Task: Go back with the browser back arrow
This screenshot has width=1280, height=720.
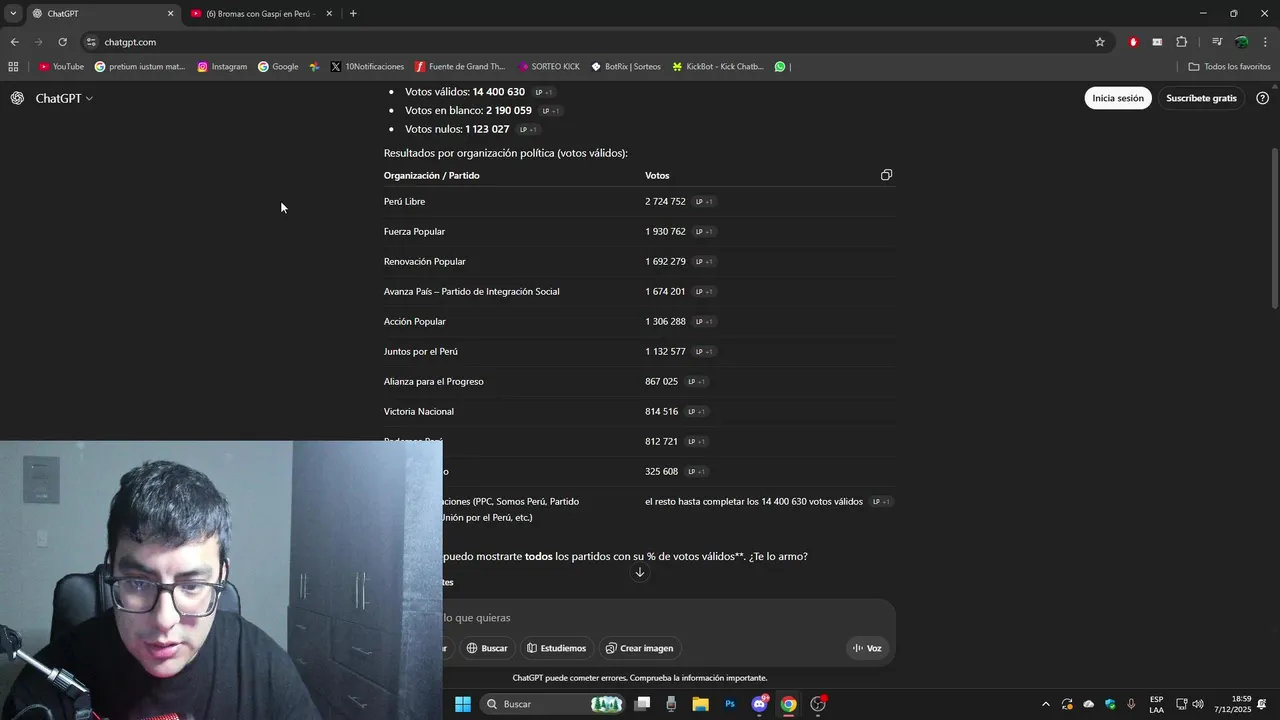Action: pos(14,42)
